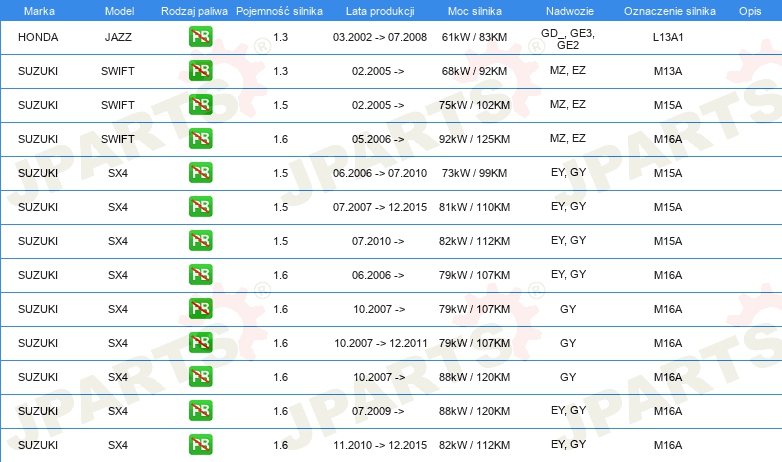
Task: Click the 73kW / 99KM power cell
Action: 474,173
